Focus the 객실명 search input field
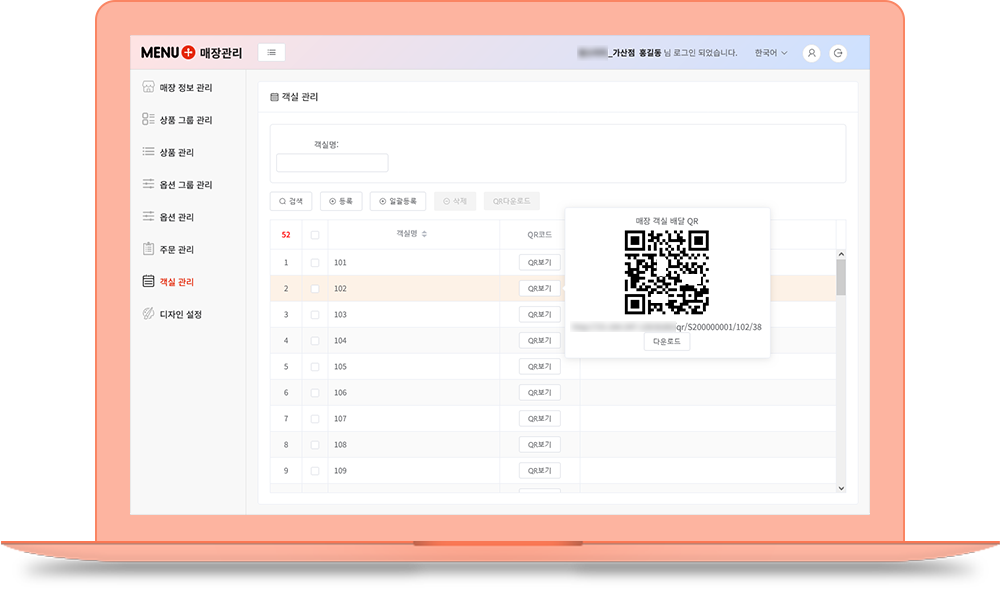1000x589 pixels. [332, 163]
